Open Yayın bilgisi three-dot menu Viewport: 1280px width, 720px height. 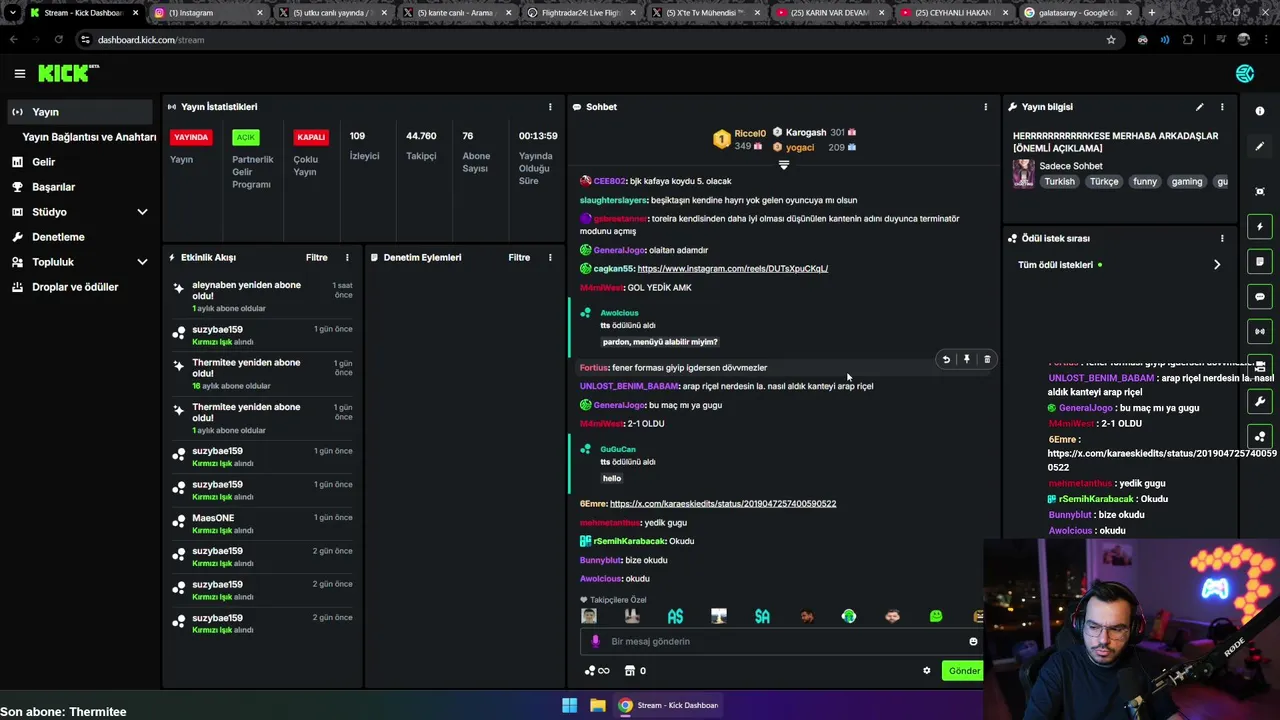(x=1222, y=107)
